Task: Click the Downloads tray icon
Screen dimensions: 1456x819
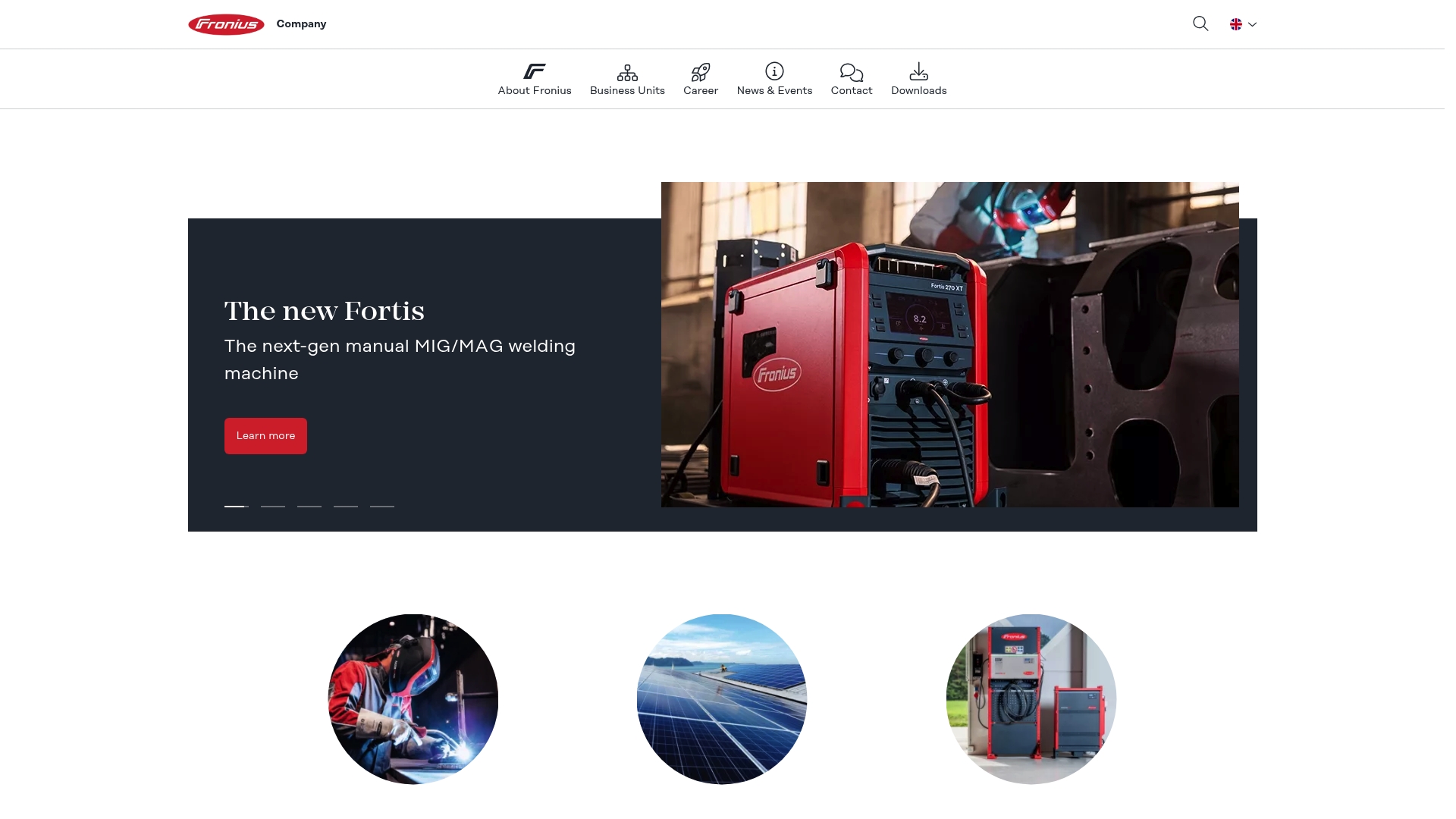Action: pyautogui.click(x=918, y=71)
